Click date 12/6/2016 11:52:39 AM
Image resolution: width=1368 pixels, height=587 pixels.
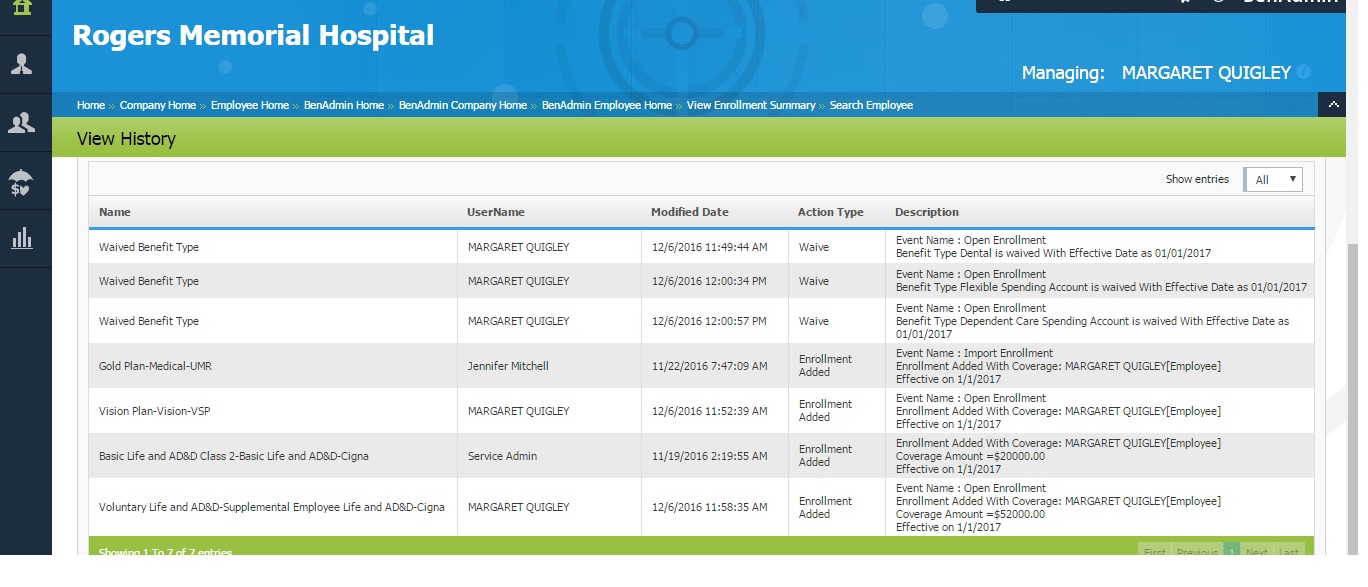(x=710, y=411)
